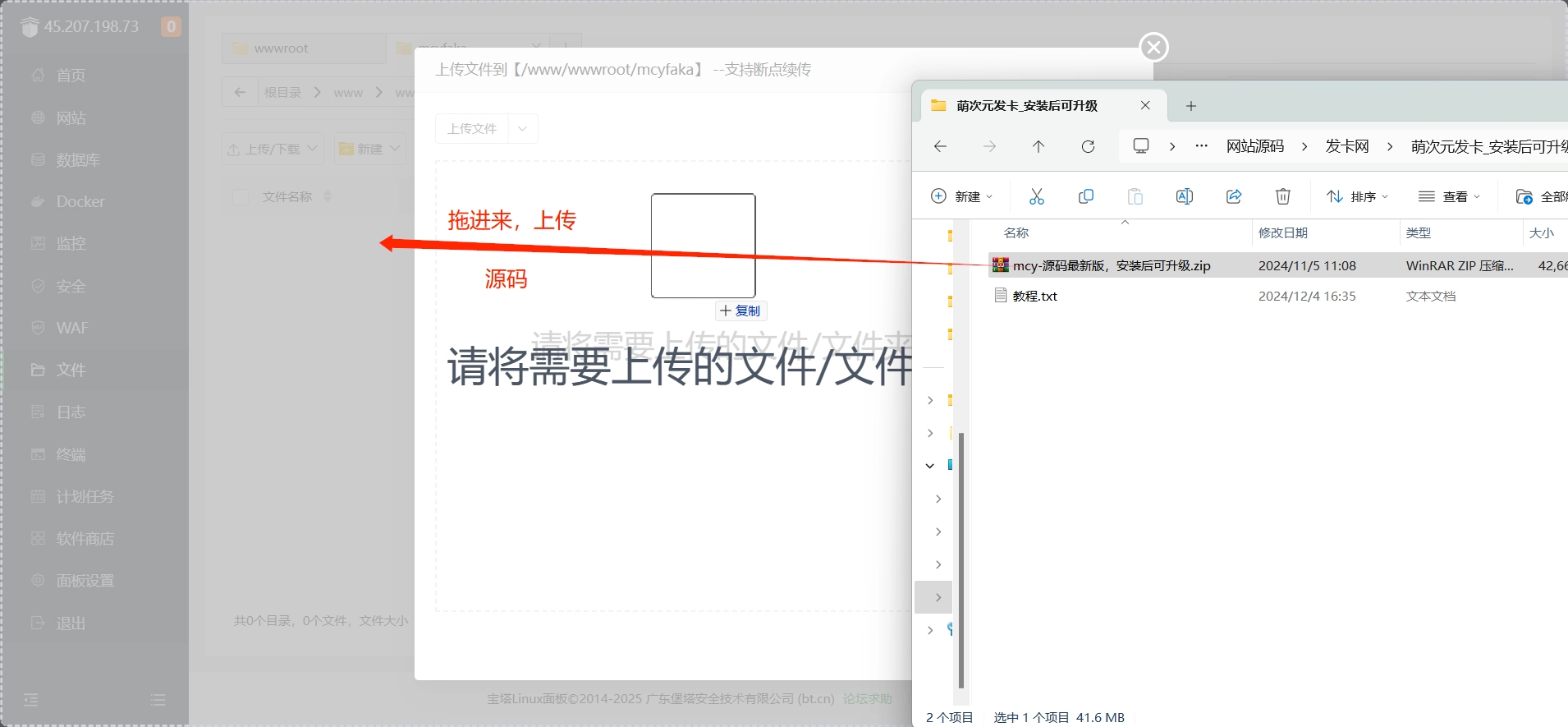Open Docker in the sidebar
This screenshot has height=727, width=1568.
pyautogui.click(x=80, y=202)
